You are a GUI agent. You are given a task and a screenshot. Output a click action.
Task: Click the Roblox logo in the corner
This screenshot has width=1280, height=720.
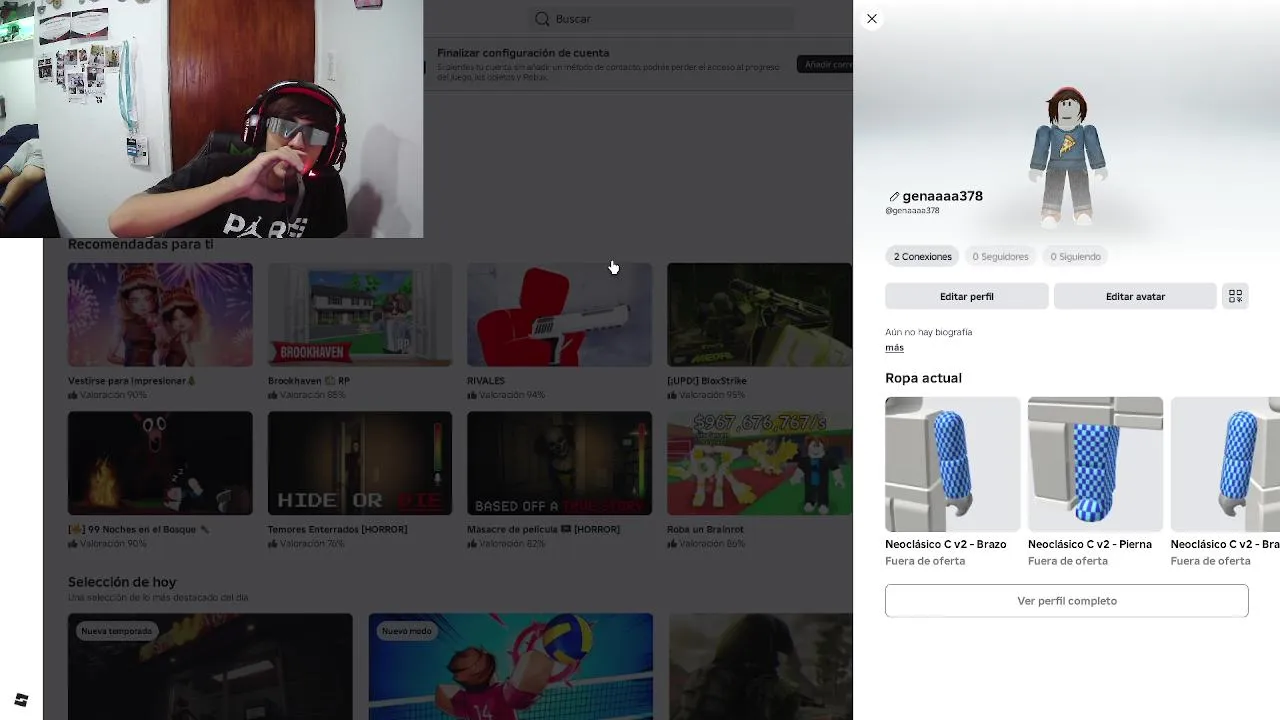(x=21, y=699)
